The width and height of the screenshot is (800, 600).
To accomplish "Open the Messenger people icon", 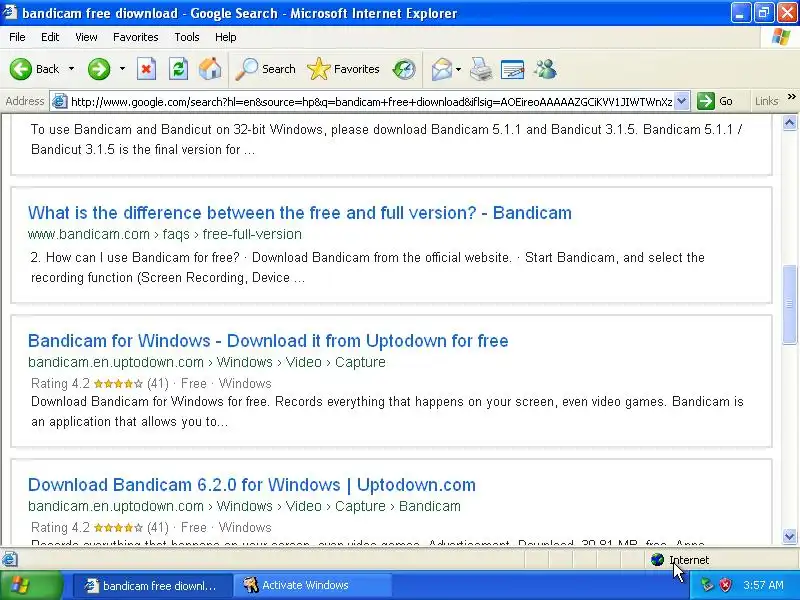I will pyautogui.click(x=545, y=69).
